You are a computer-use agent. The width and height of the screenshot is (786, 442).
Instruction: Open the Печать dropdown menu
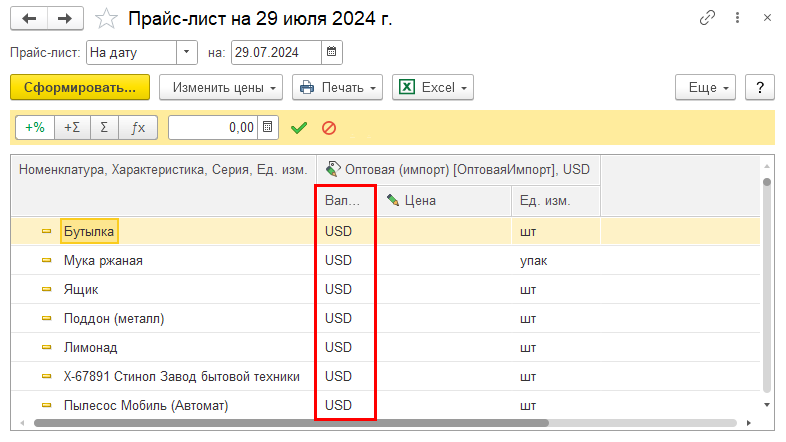337,87
